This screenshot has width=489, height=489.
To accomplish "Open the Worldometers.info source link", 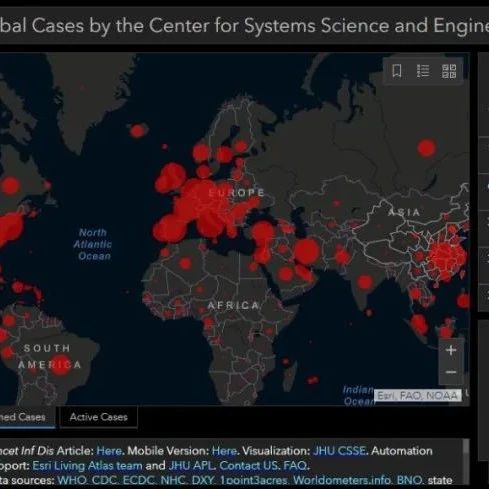I will tap(342, 480).
